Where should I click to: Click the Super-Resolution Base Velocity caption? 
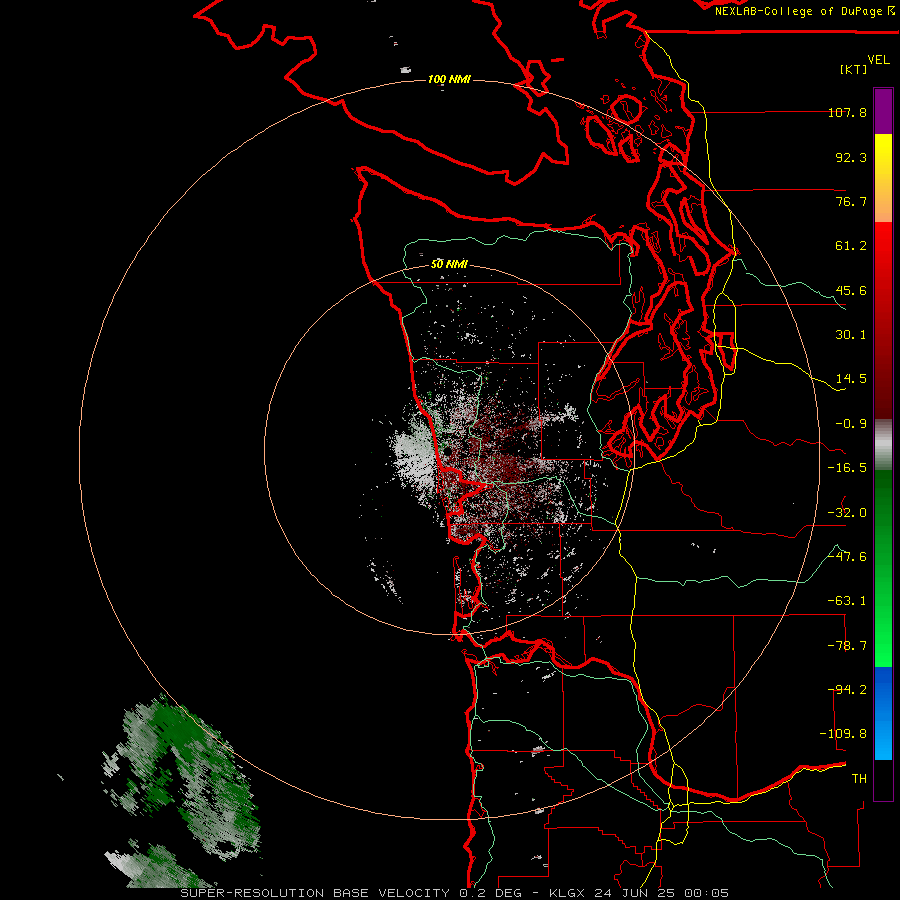click(455, 893)
